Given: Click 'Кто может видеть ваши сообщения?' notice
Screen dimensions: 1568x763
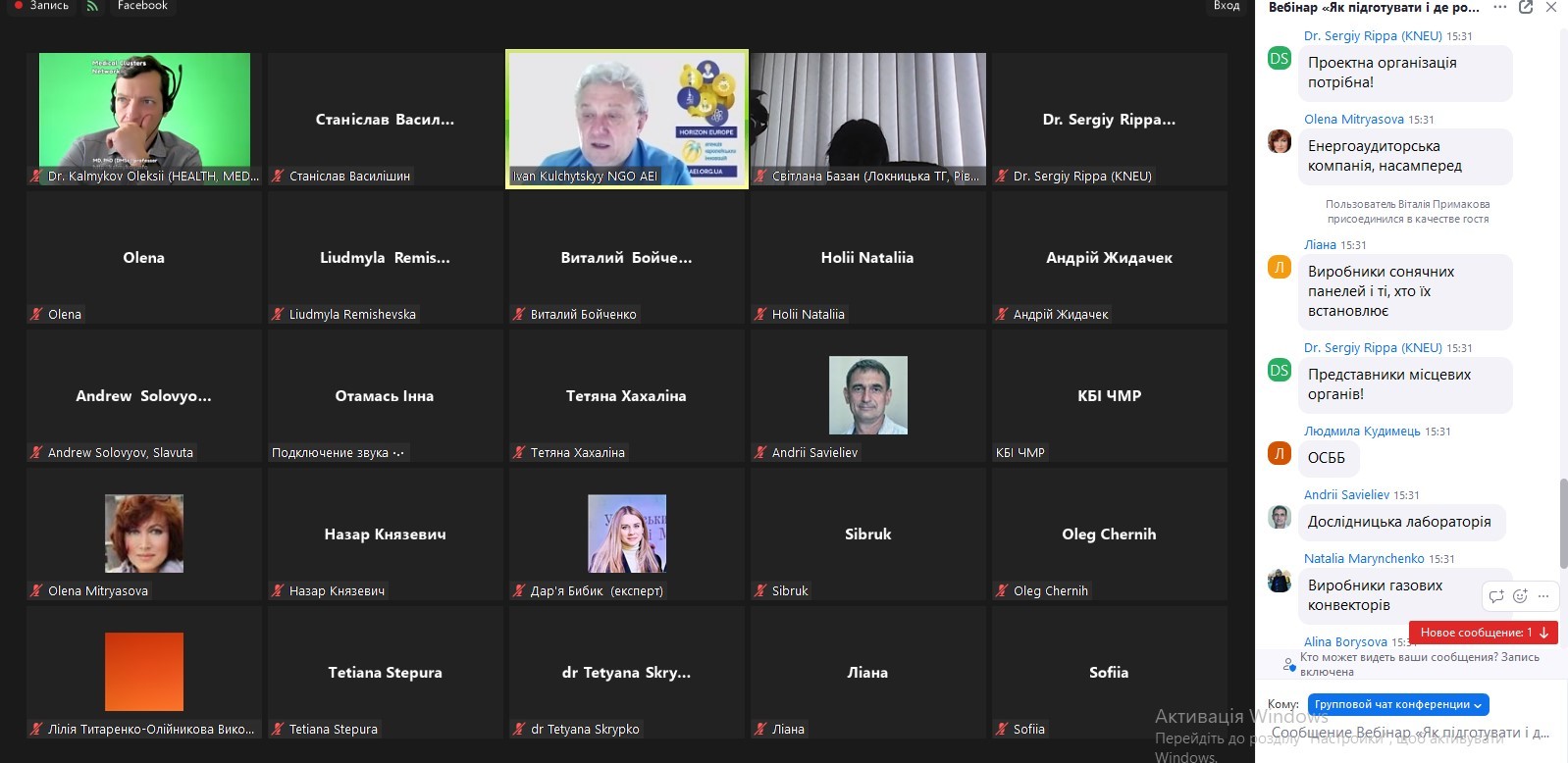Looking at the screenshot, I should [x=1420, y=665].
